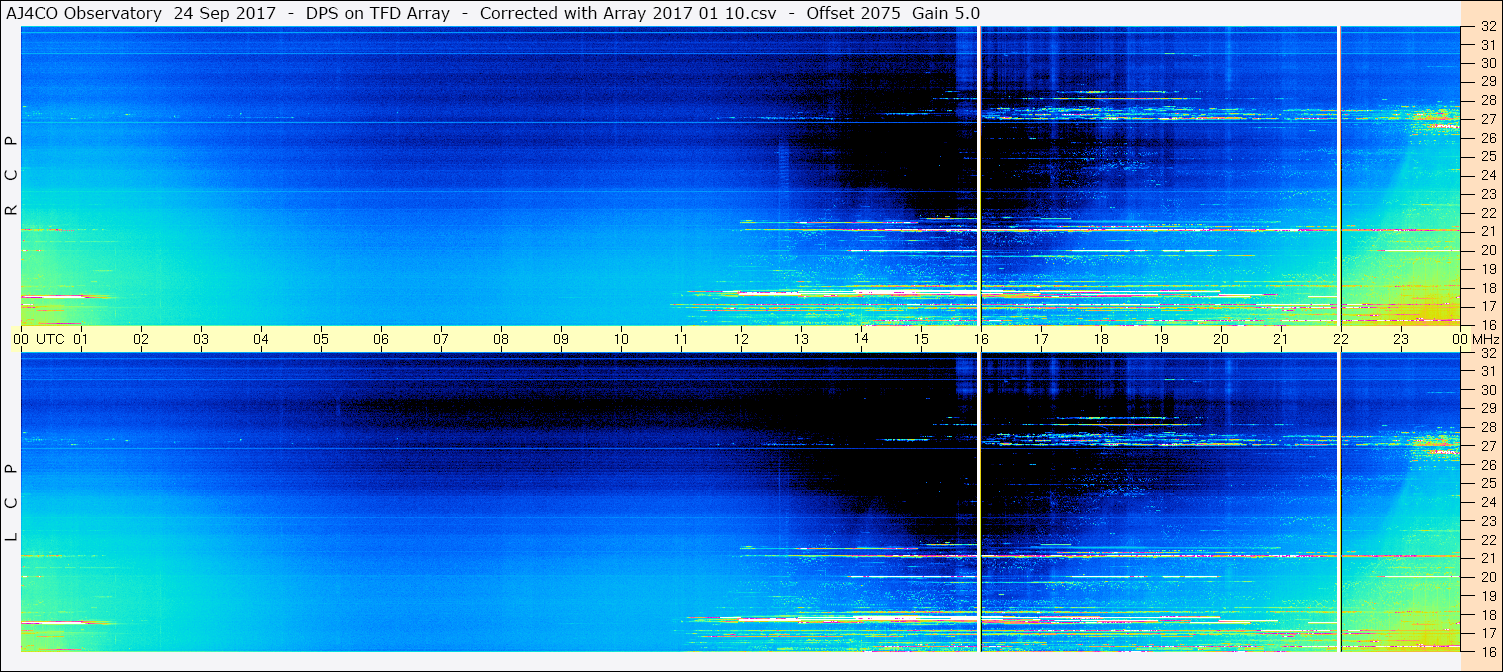The width and height of the screenshot is (1503, 672).
Task: Click the 23 MHz label on the RCP frequency scale
Action: (1487, 194)
